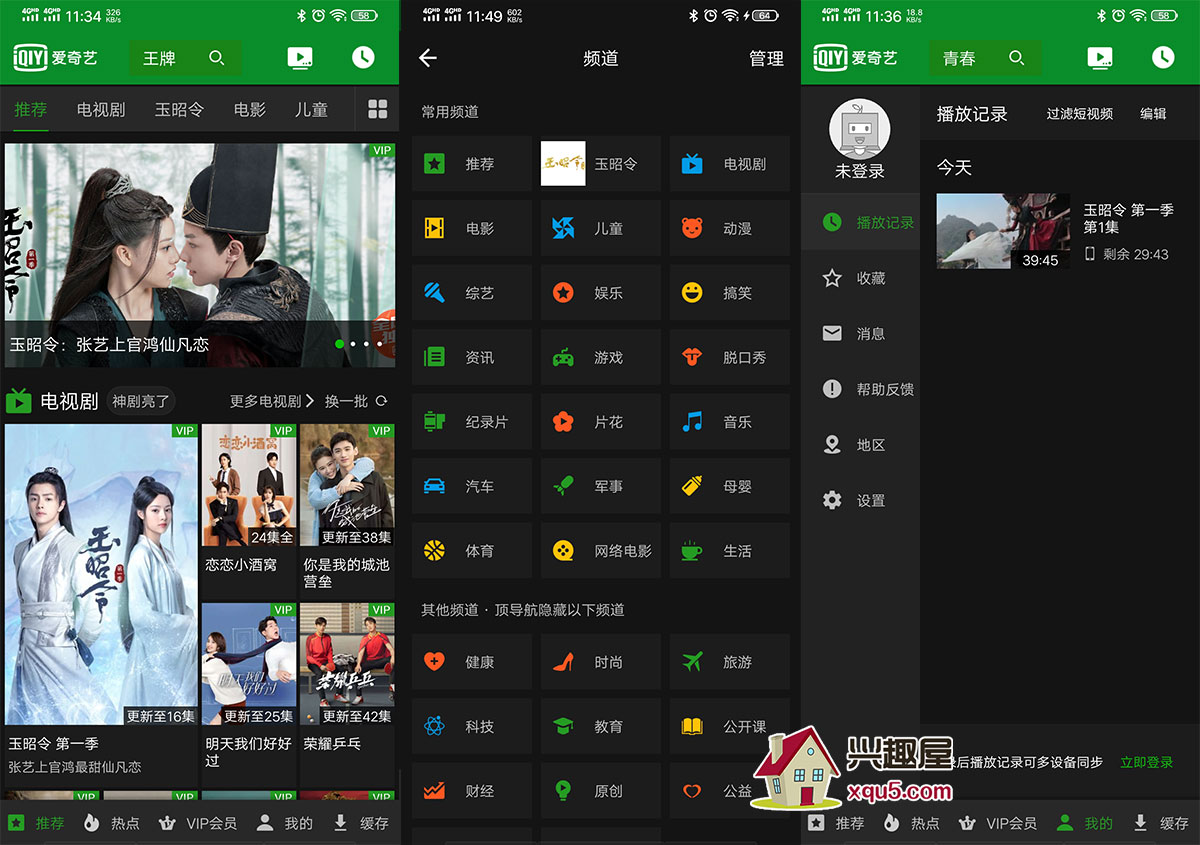
Task: Open 缓存 in the home screen bottom bar
Action: 362,823
